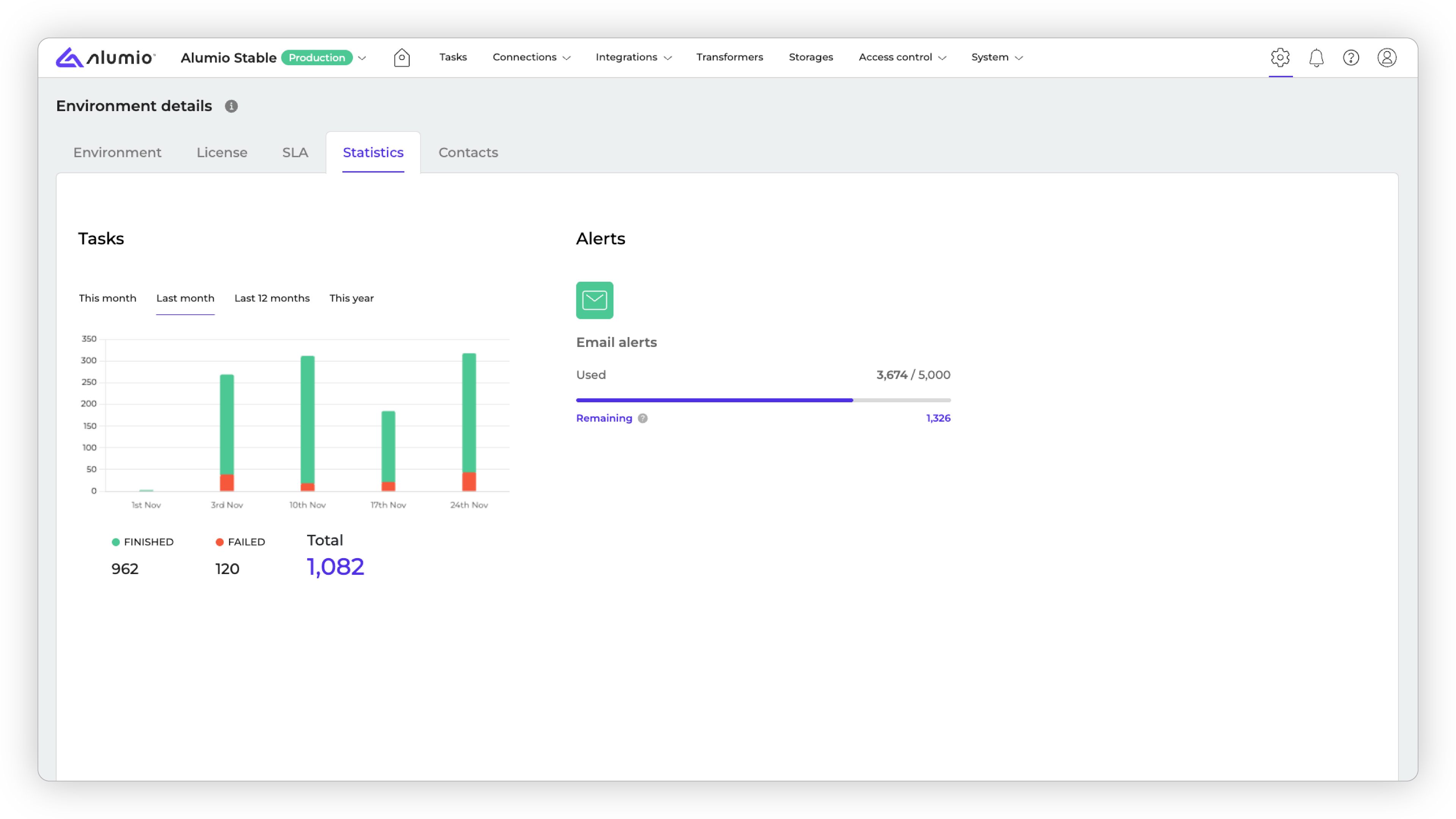
Task: Expand the Integrations dropdown menu
Action: (x=633, y=58)
